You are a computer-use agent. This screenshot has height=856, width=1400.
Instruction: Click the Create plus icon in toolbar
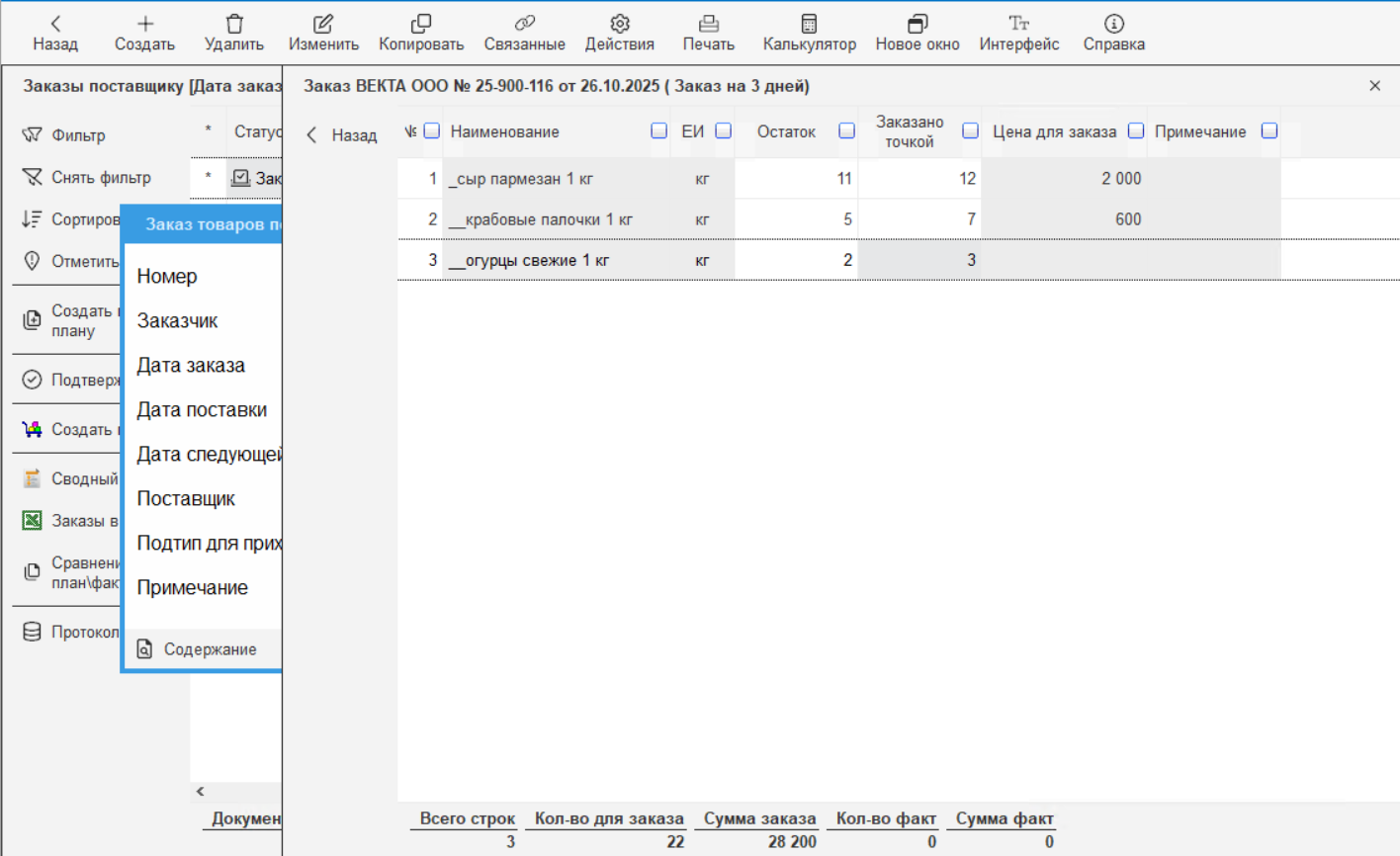point(144,24)
